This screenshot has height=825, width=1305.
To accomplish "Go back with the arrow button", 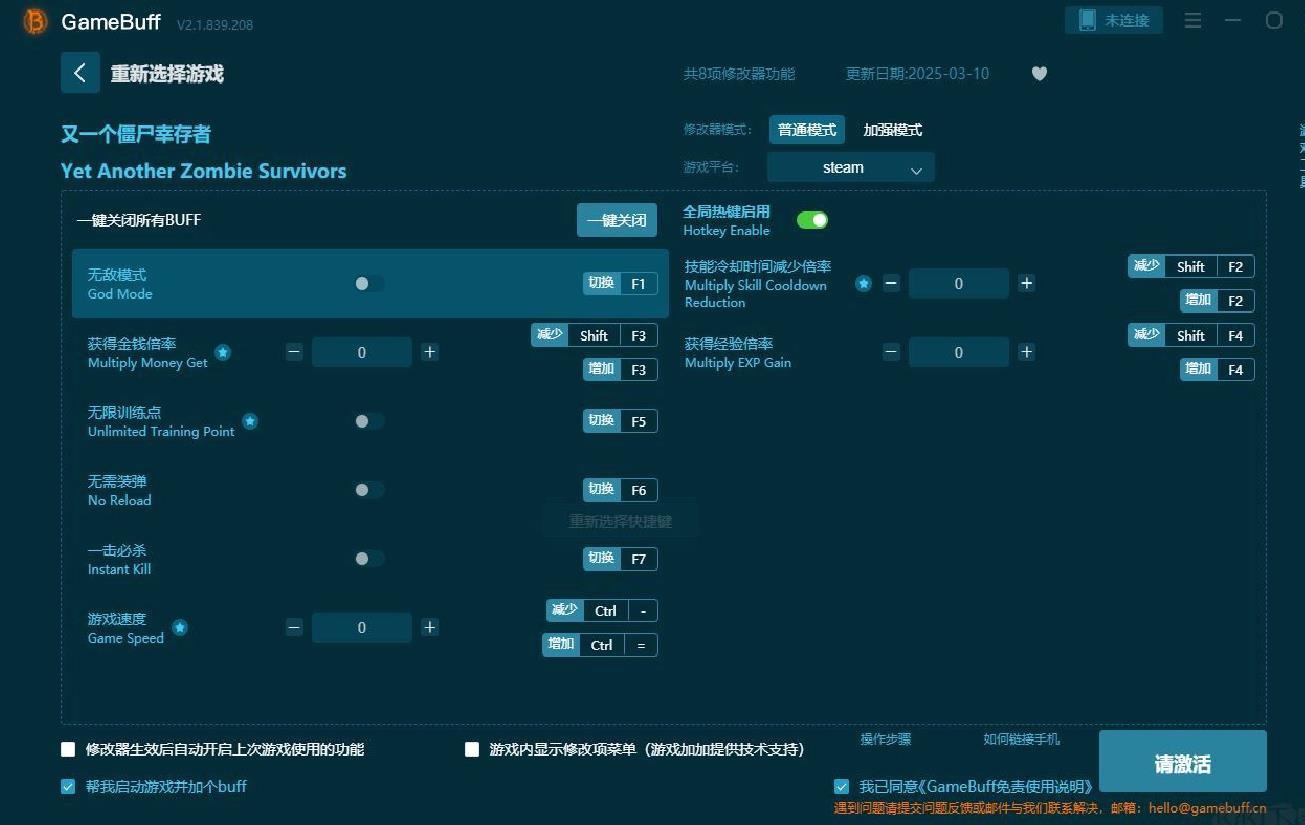I will click(80, 73).
